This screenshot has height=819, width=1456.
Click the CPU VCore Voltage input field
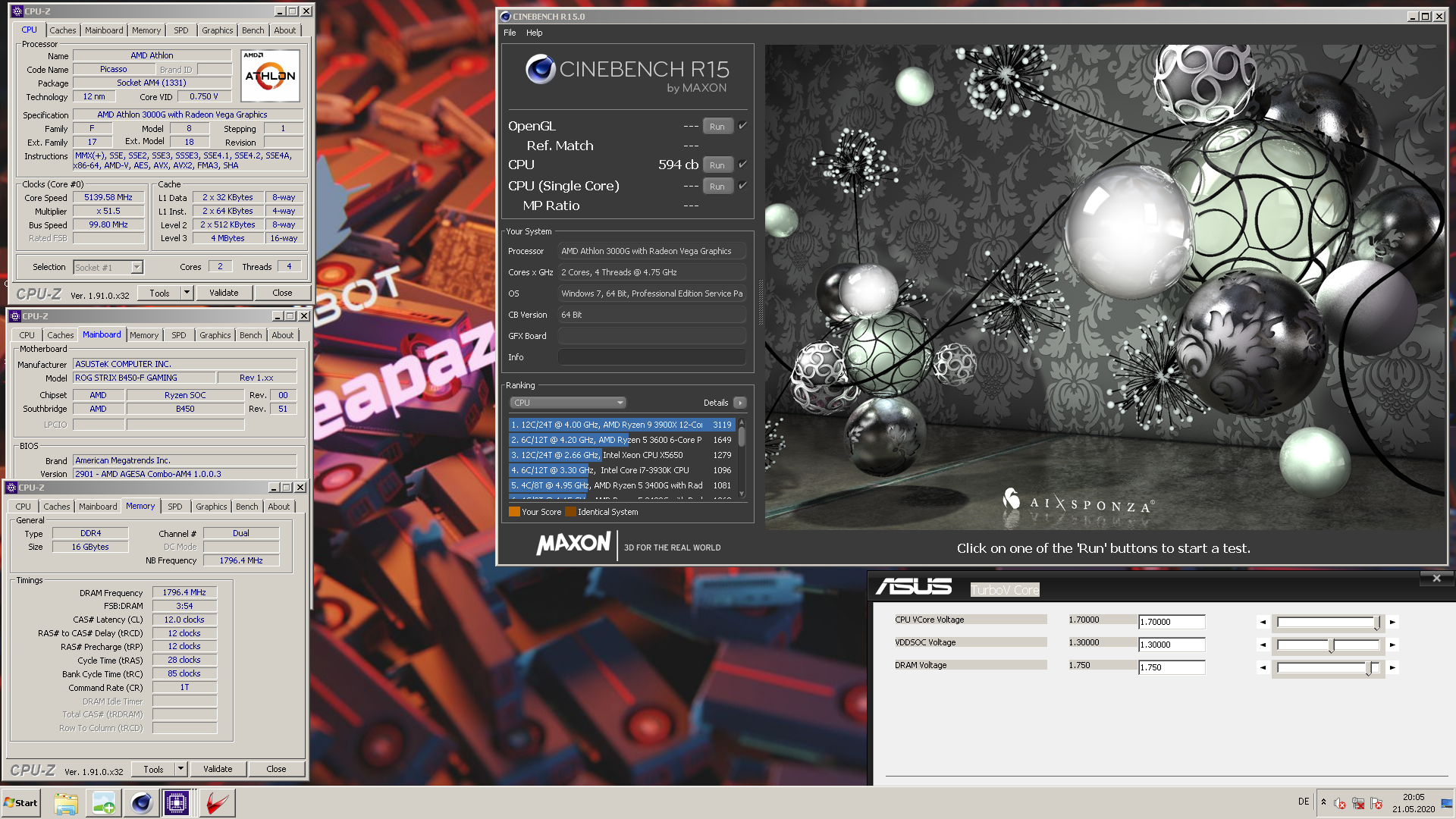coord(1172,622)
